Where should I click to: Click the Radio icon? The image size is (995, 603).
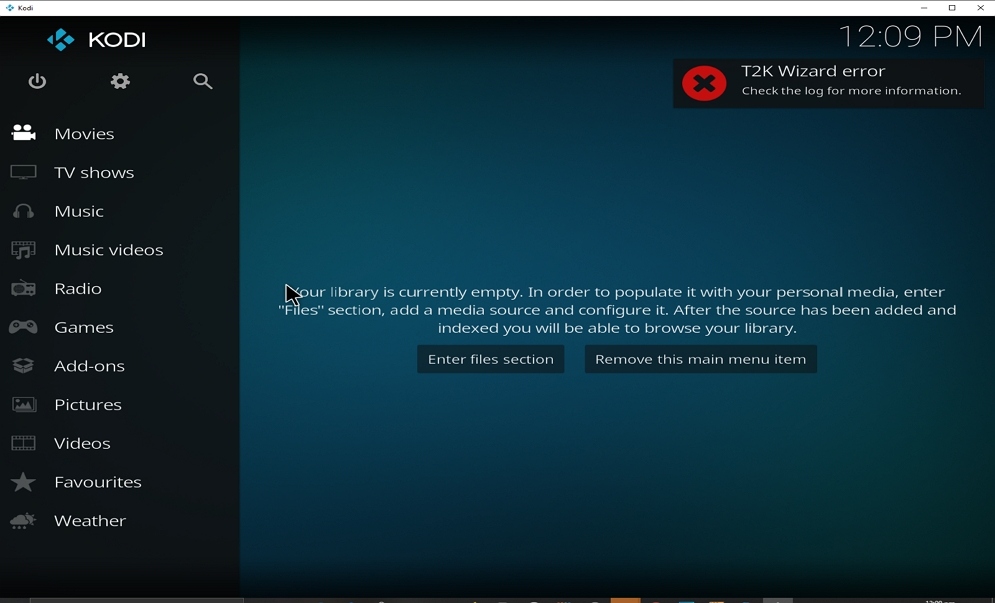pyautogui.click(x=23, y=289)
